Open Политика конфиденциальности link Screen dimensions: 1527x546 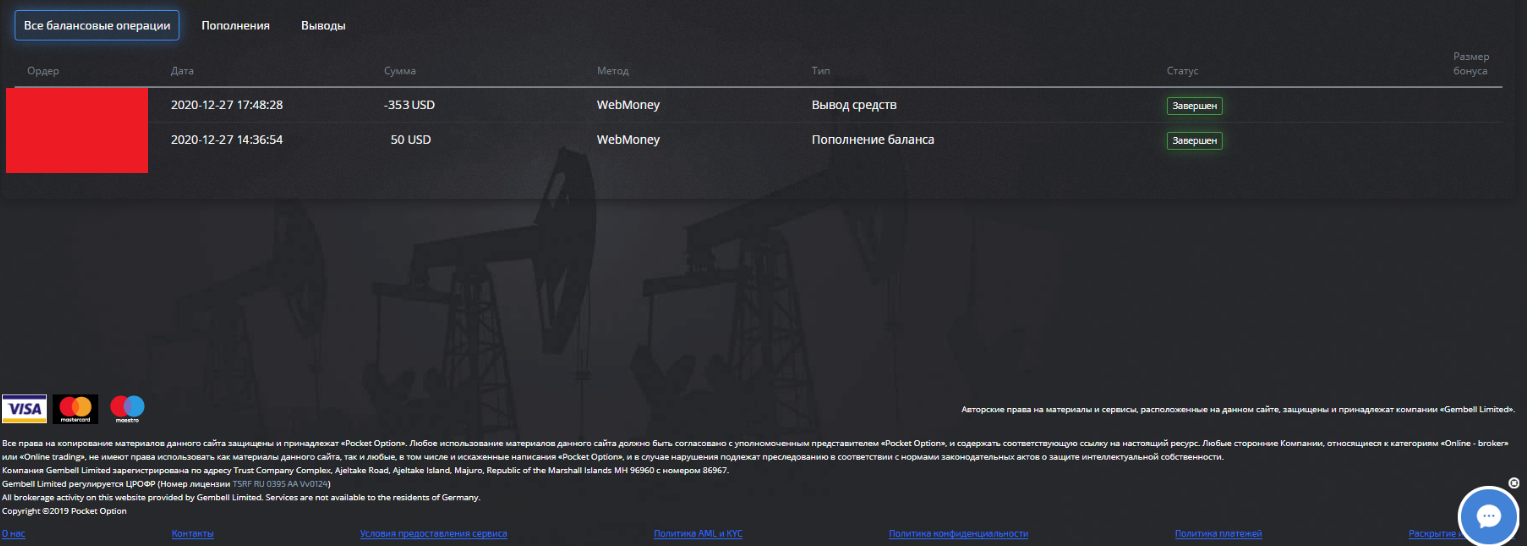point(958,534)
